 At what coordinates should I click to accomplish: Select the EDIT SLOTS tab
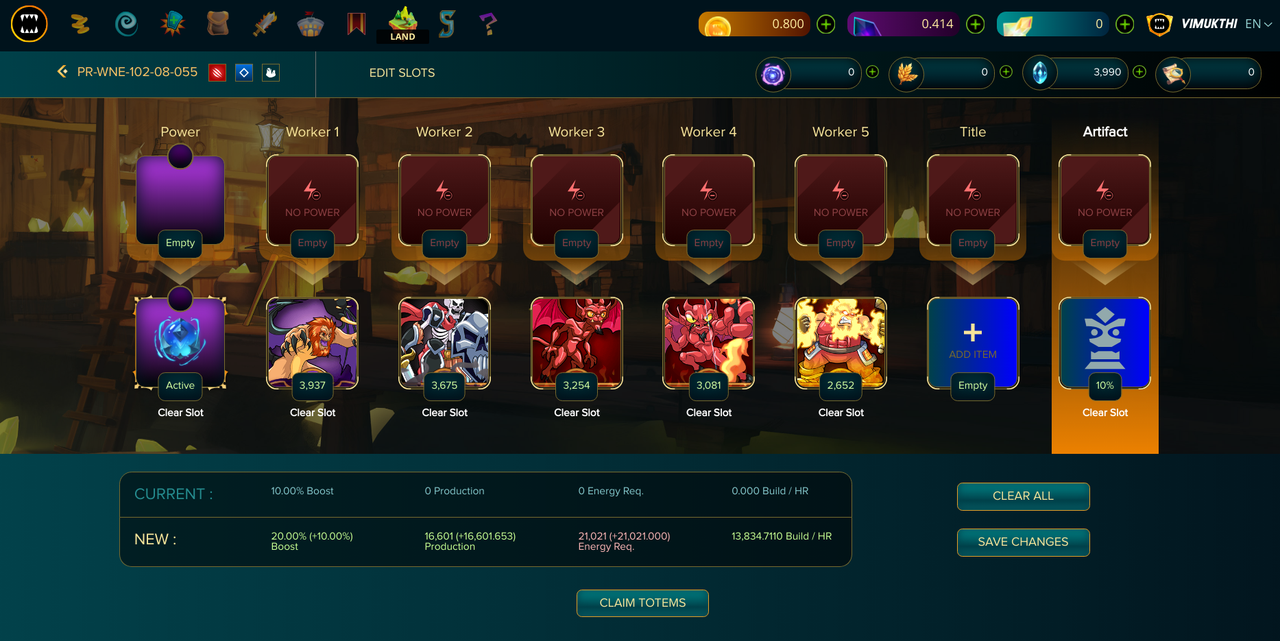[402, 73]
